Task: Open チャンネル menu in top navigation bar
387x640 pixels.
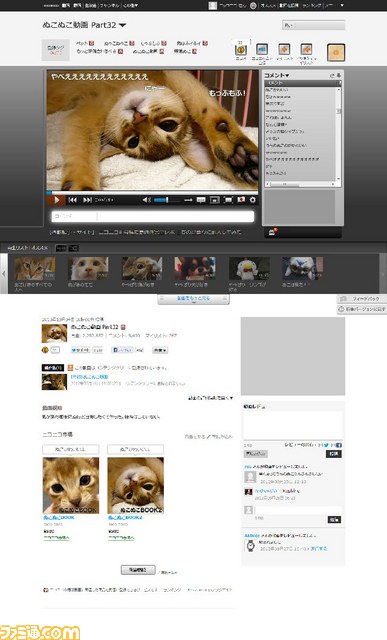Action: point(109,5)
